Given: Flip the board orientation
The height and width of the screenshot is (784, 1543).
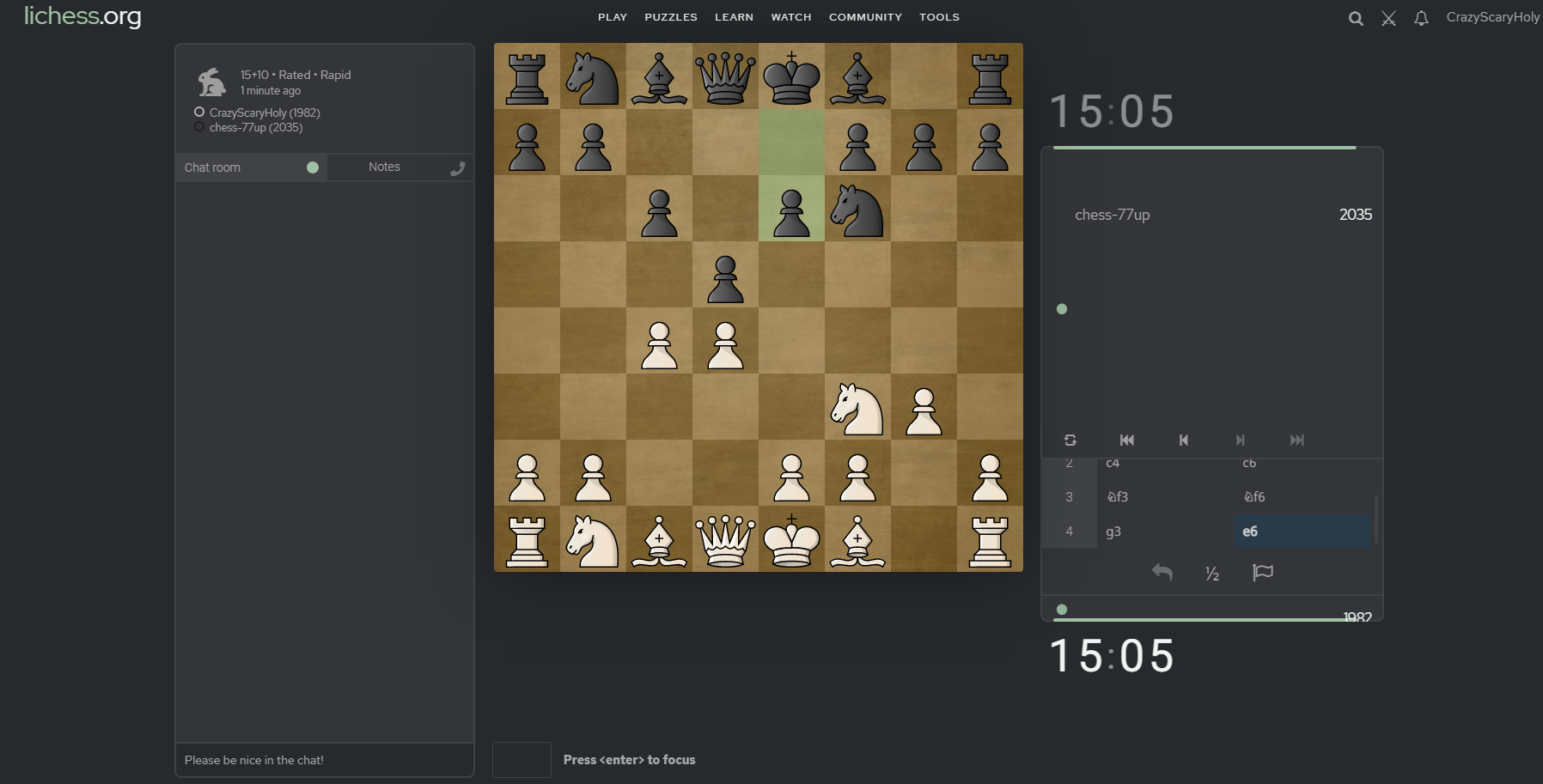Looking at the screenshot, I should tap(1070, 440).
